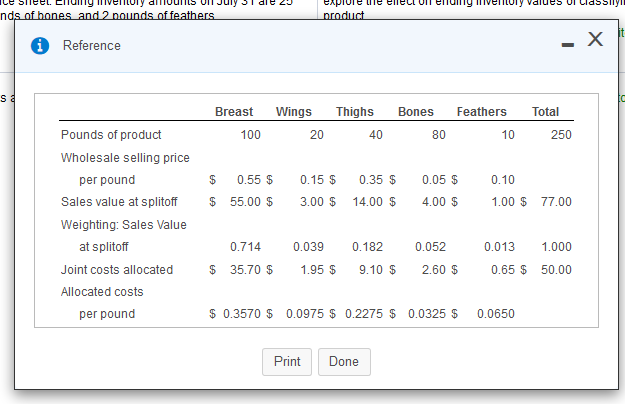
Task: Click the Allocated costs label
Action: (x=102, y=292)
